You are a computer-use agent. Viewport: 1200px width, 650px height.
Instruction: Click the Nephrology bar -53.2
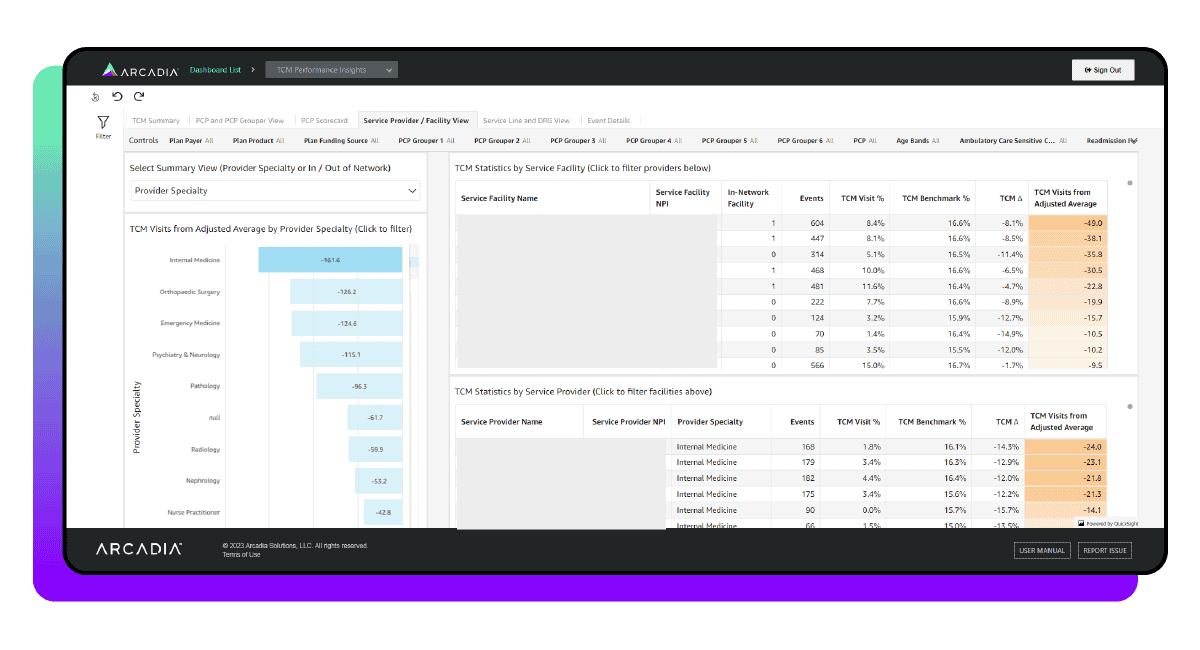[x=378, y=481]
